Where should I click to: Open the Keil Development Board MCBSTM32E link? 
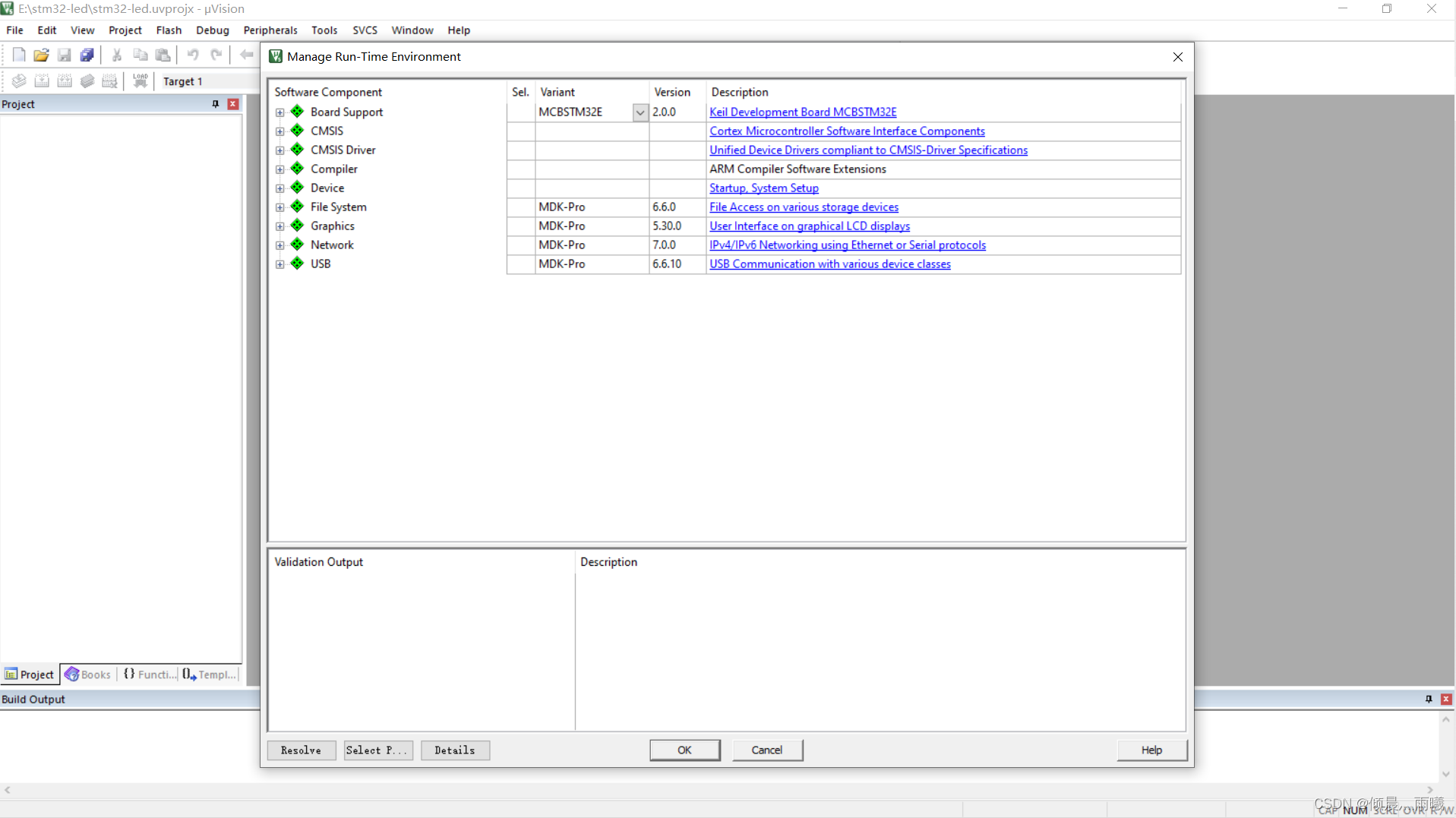(803, 112)
